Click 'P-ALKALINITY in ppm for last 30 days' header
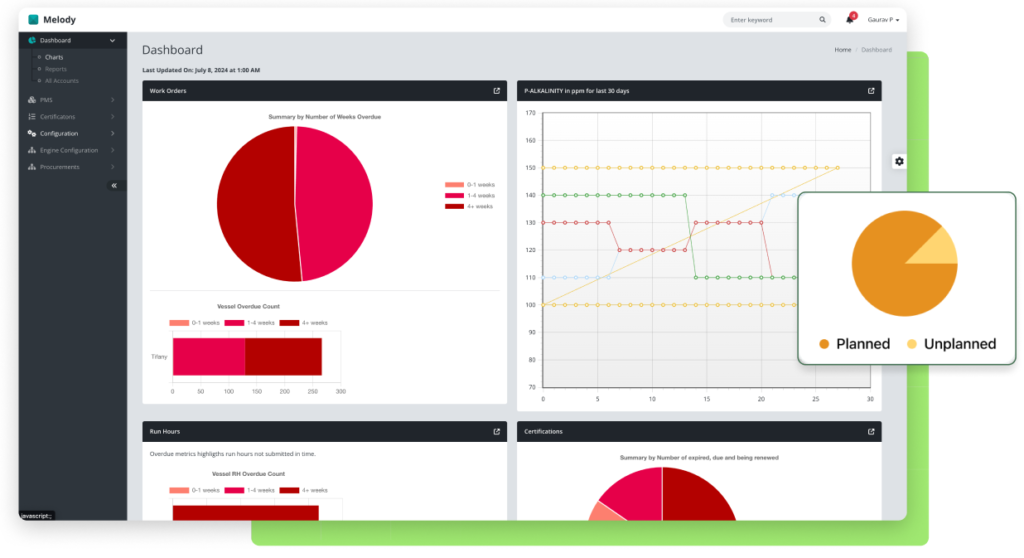 click(x=577, y=91)
